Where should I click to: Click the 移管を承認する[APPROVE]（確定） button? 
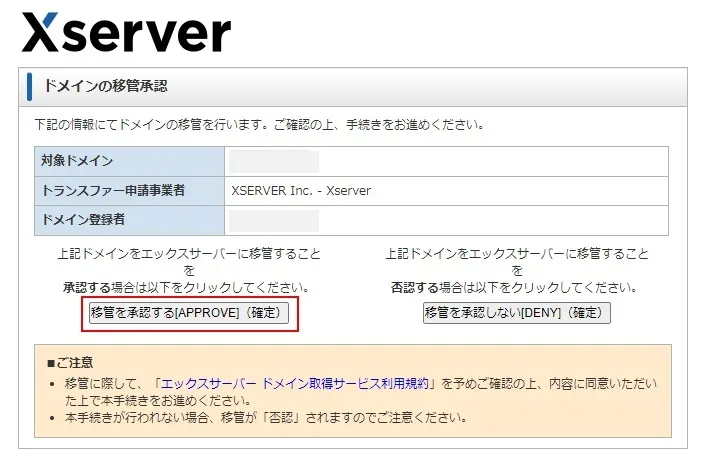tap(189, 313)
